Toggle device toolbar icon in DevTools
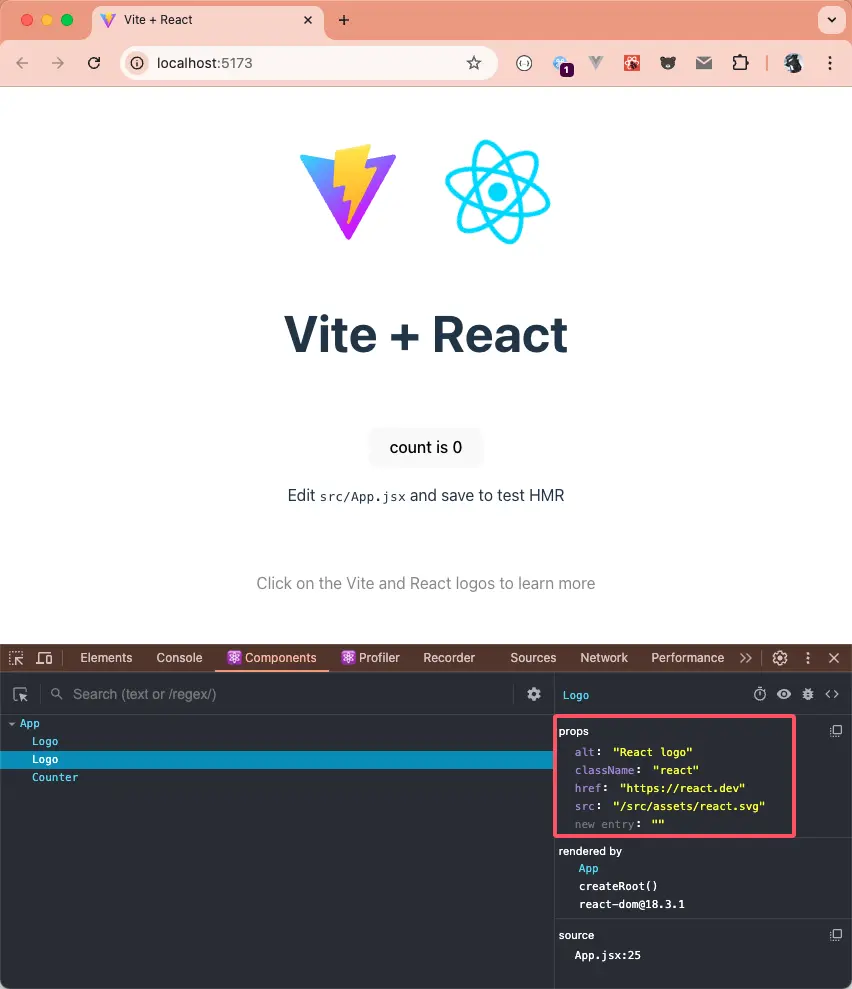The height and width of the screenshot is (989, 852). point(44,658)
